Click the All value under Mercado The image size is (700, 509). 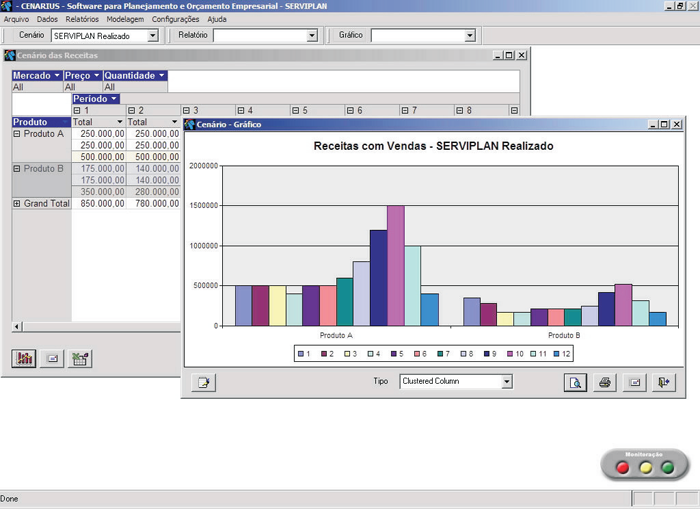coord(18,87)
